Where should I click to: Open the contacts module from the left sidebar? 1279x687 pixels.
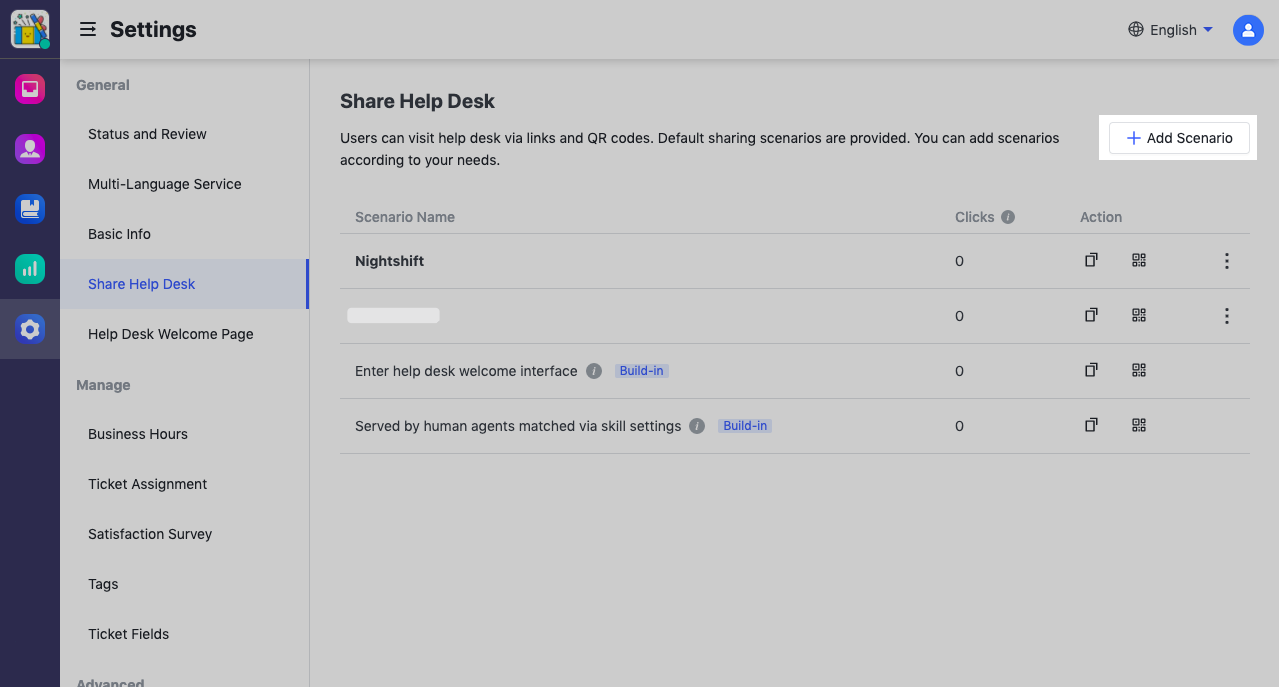click(x=29, y=148)
